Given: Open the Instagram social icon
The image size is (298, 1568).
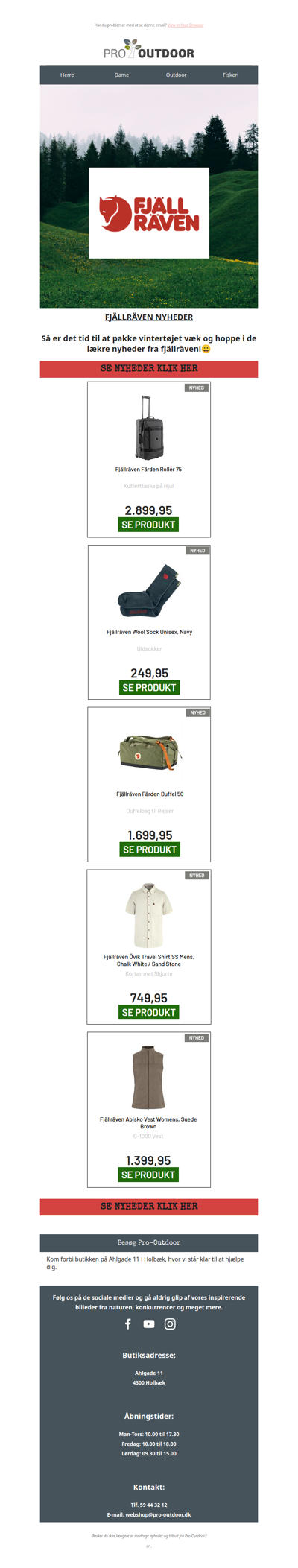Looking at the screenshot, I should [x=170, y=1324].
